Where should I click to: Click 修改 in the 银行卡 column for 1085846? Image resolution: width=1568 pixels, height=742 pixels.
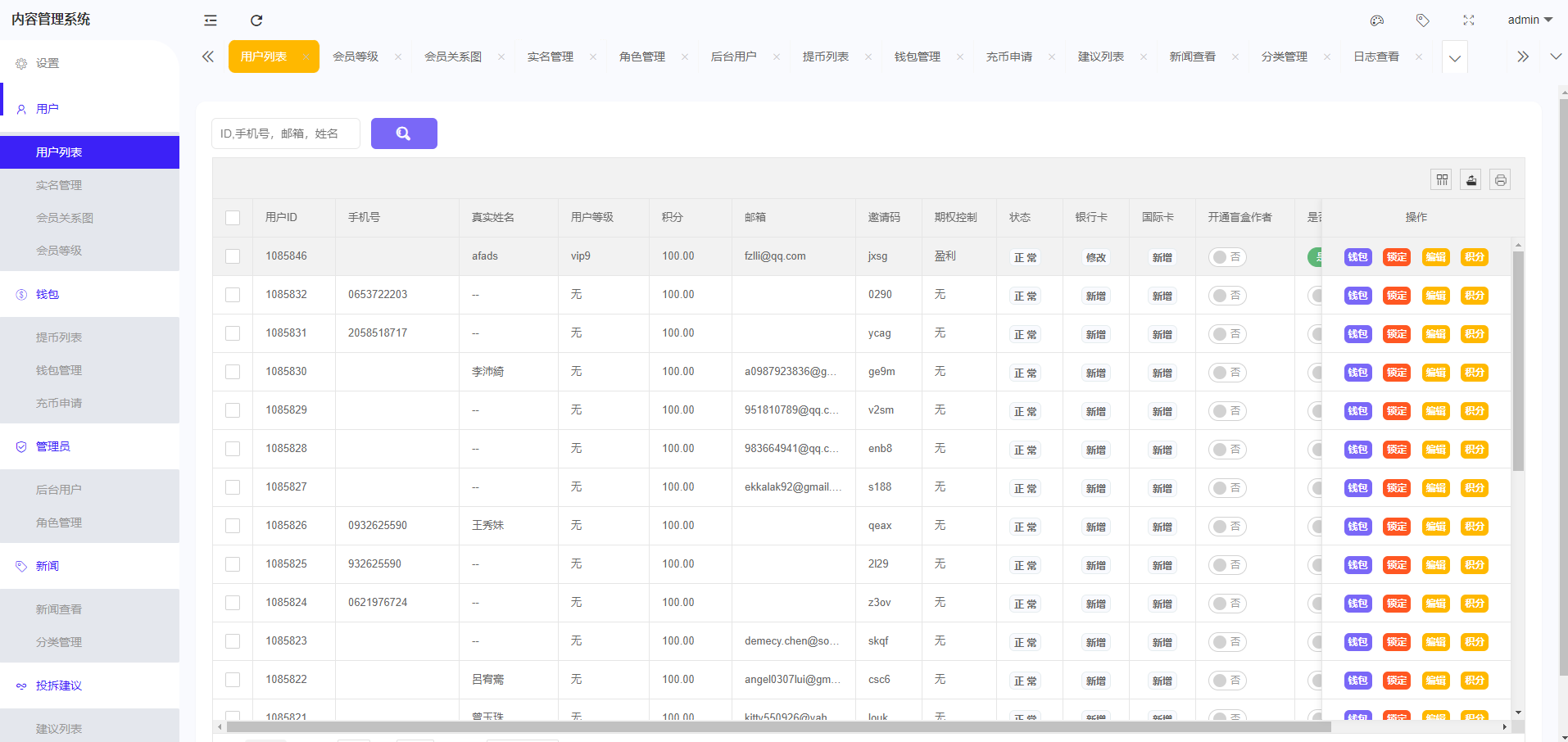[x=1095, y=256]
